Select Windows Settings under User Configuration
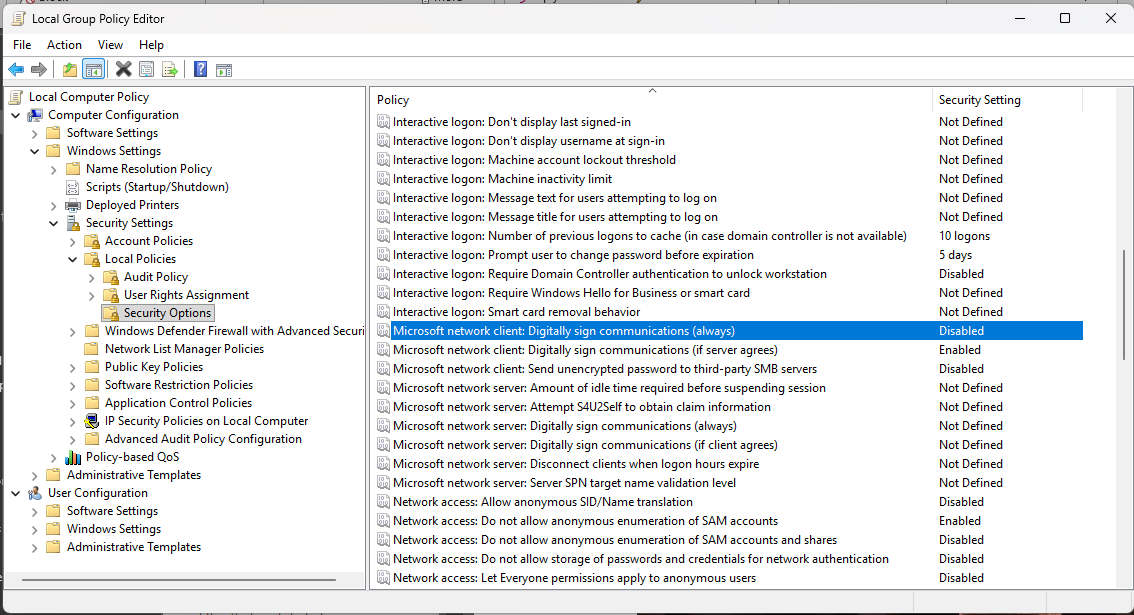The width and height of the screenshot is (1134, 615). (x=114, y=529)
